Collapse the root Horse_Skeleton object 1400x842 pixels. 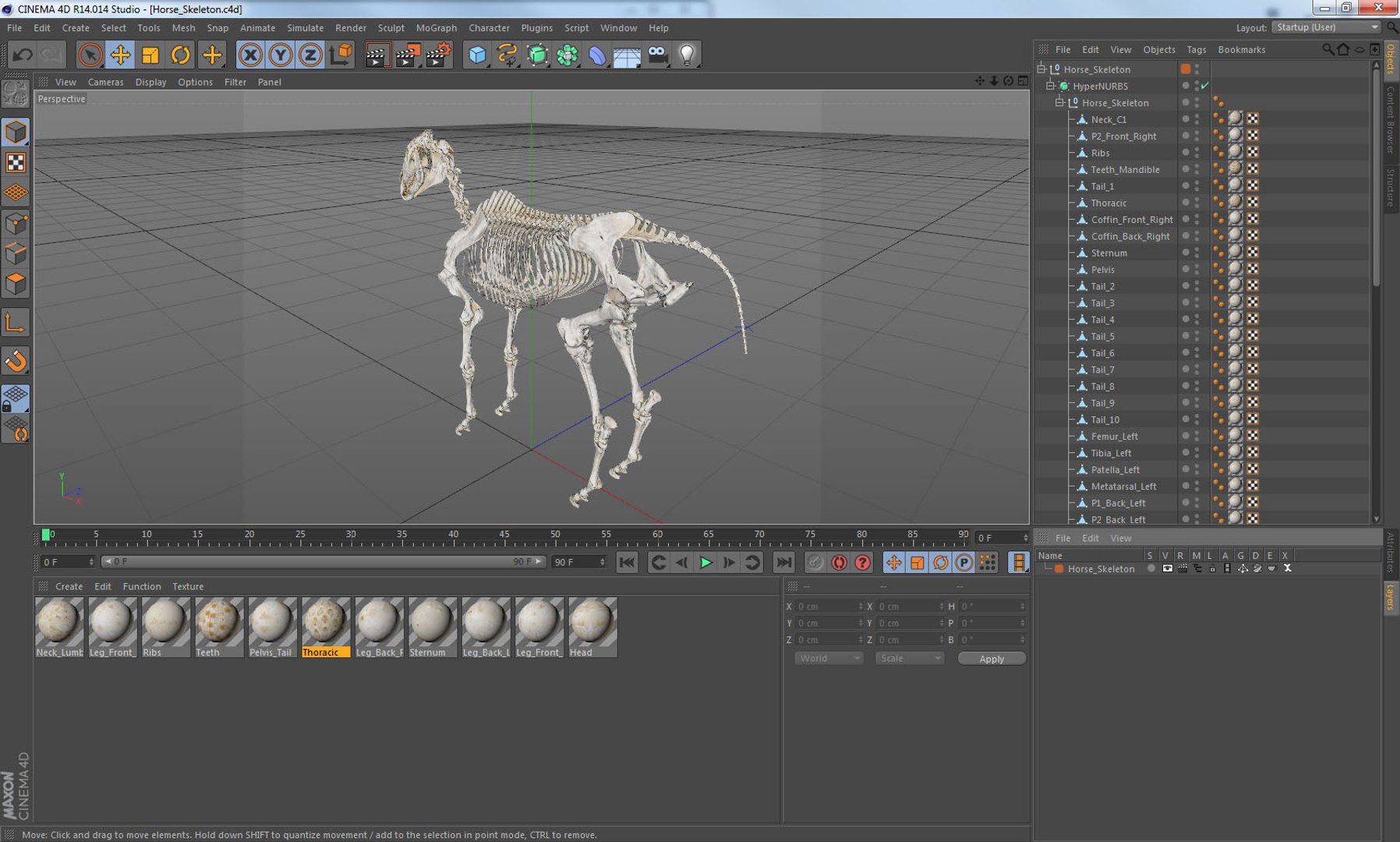1041,69
